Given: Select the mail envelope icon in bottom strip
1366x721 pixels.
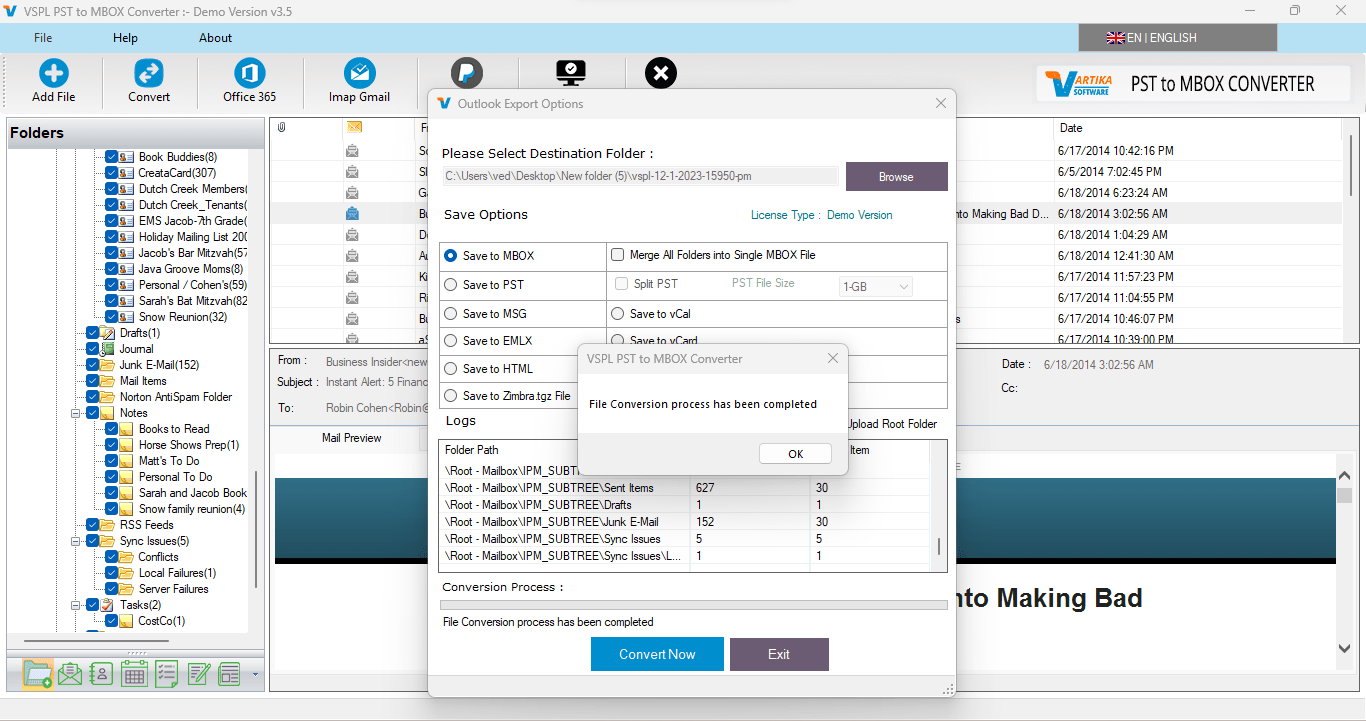Looking at the screenshot, I should tap(69, 674).
